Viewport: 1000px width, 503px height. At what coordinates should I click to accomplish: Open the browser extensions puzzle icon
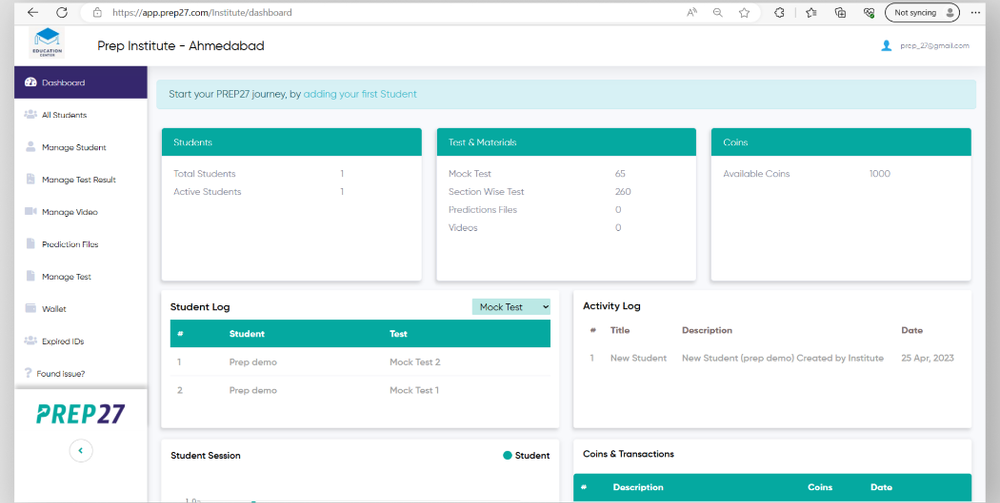pyautogui.click(x=779, y=12)
